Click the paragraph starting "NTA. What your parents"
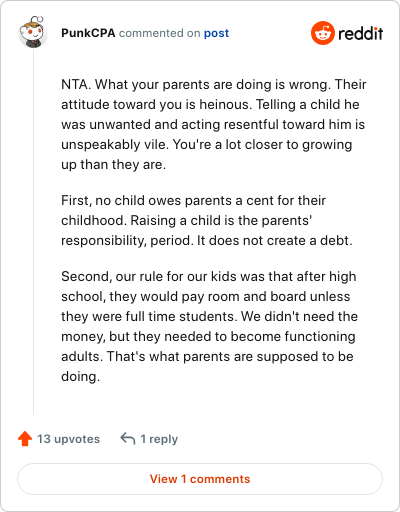Viewport: 400px width, 512px height. 214,124
